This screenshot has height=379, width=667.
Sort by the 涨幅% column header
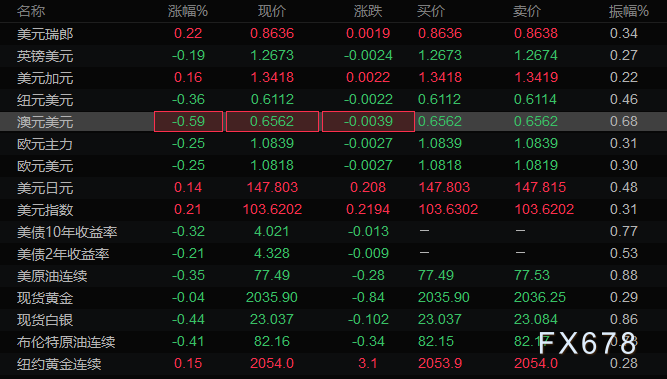point(188,11)
